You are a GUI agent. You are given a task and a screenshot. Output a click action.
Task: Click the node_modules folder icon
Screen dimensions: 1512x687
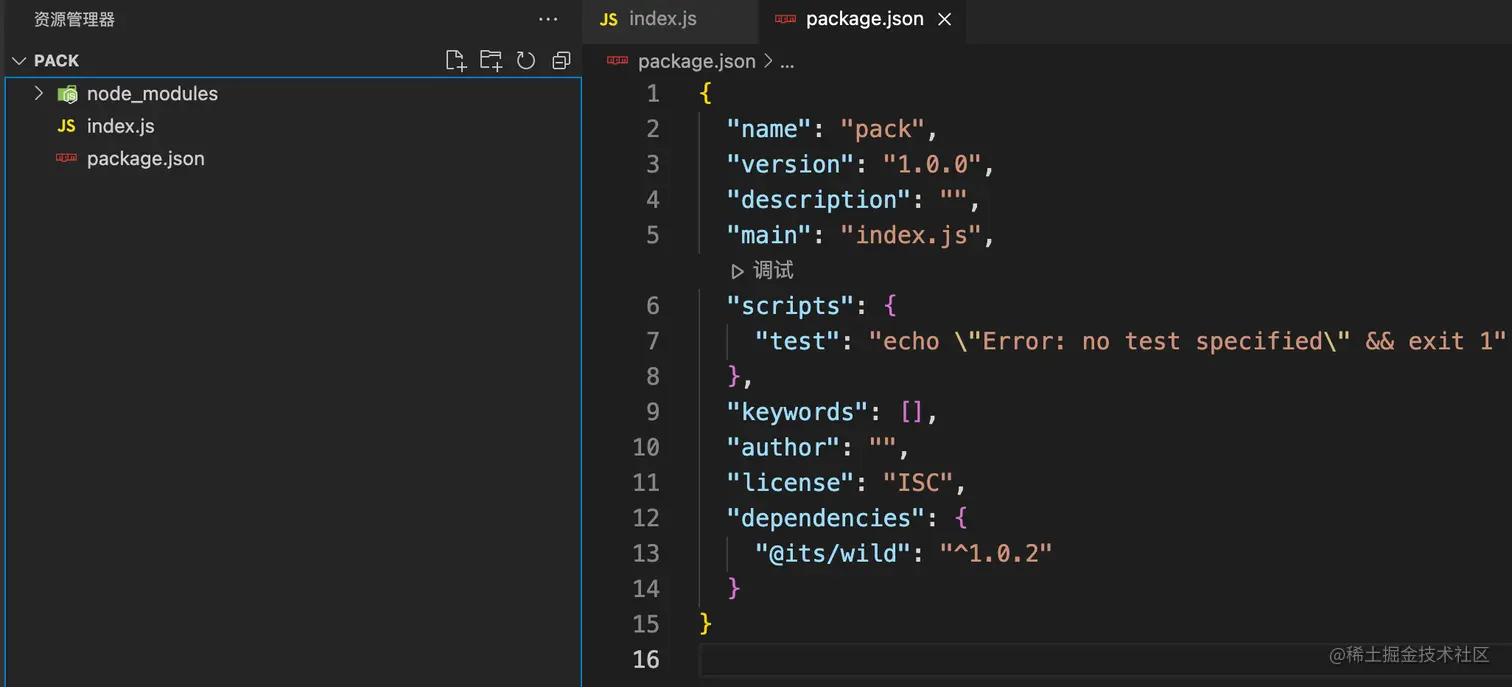pos(67,94)
